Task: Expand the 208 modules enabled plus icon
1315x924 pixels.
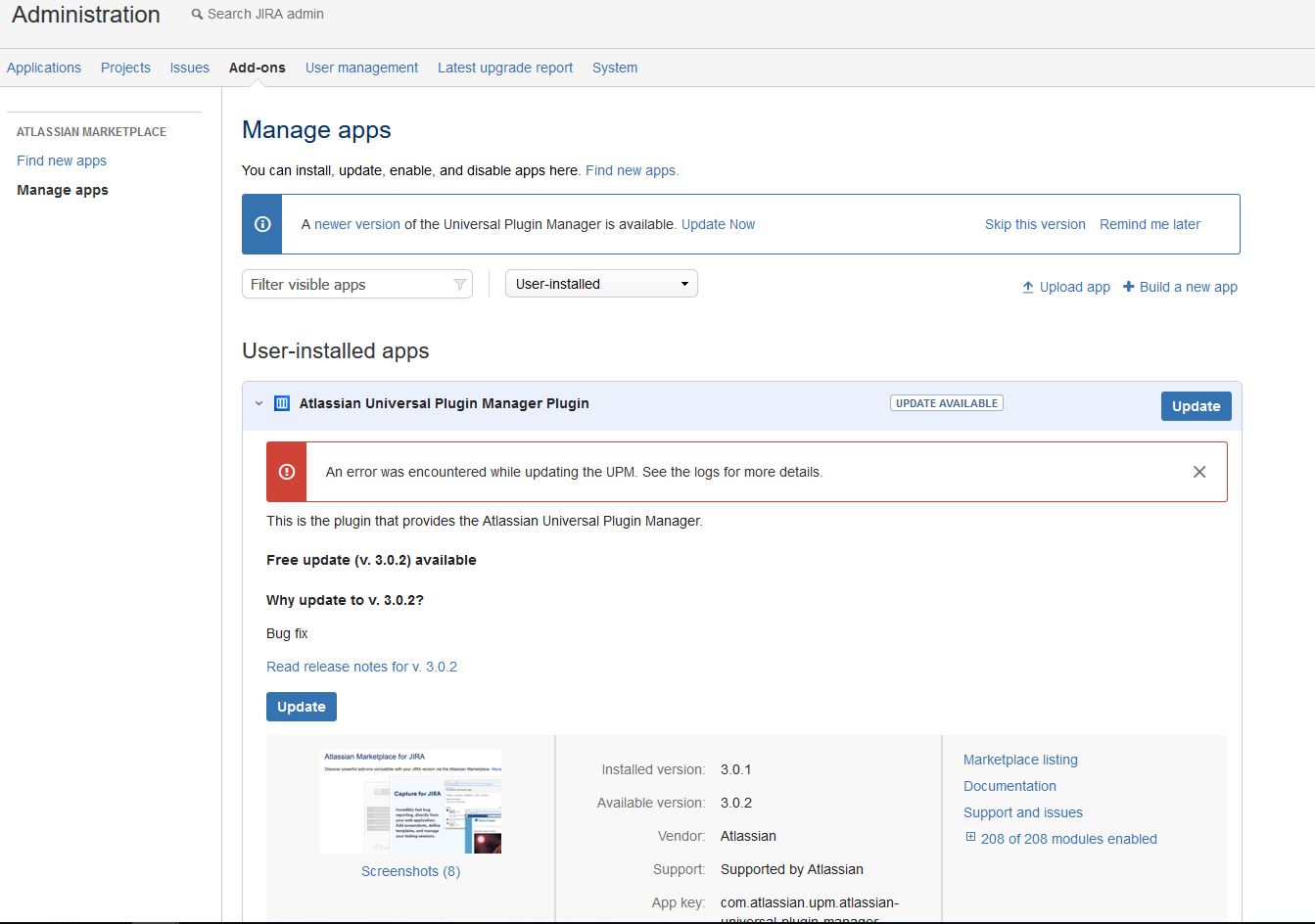Action: click(x=970, y=838)
